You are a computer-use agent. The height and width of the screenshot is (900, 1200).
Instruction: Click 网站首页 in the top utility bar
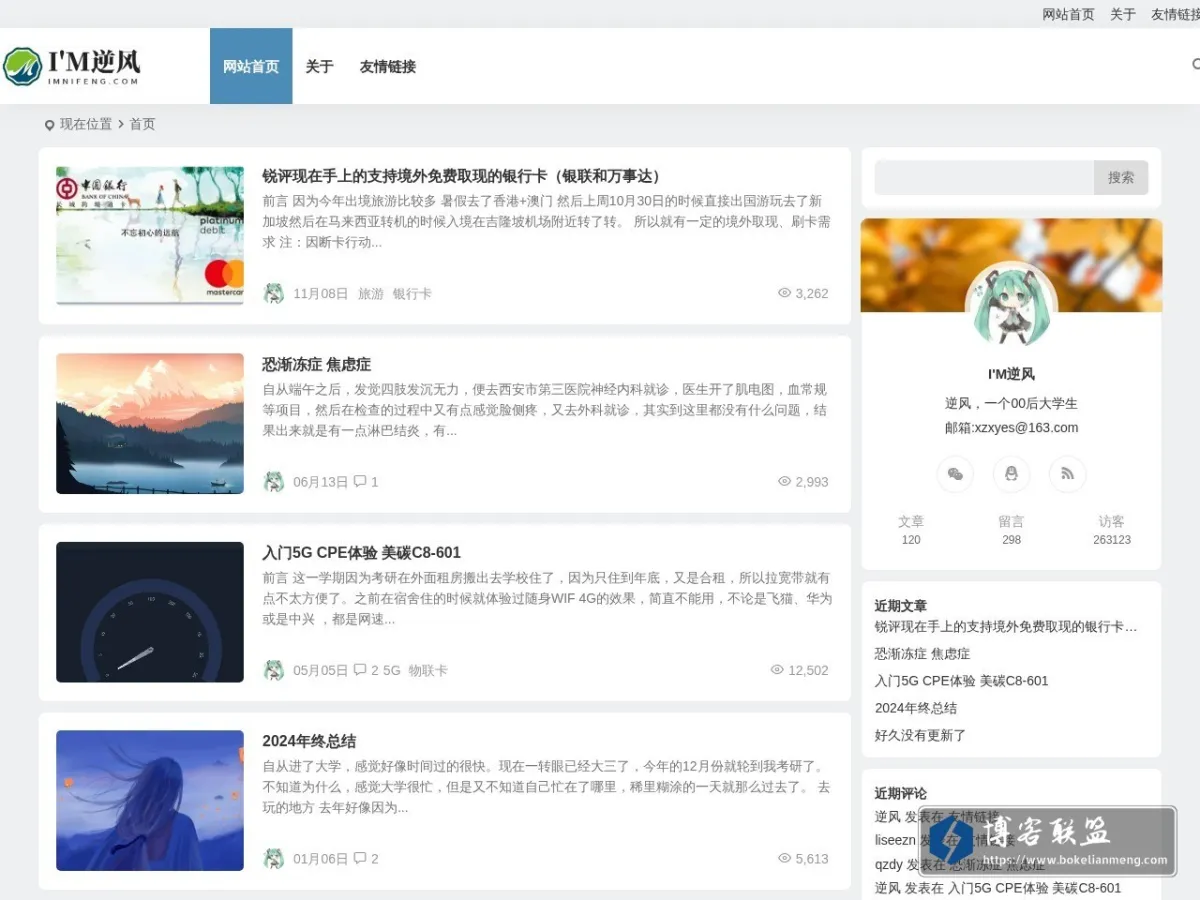point(1068,14)
